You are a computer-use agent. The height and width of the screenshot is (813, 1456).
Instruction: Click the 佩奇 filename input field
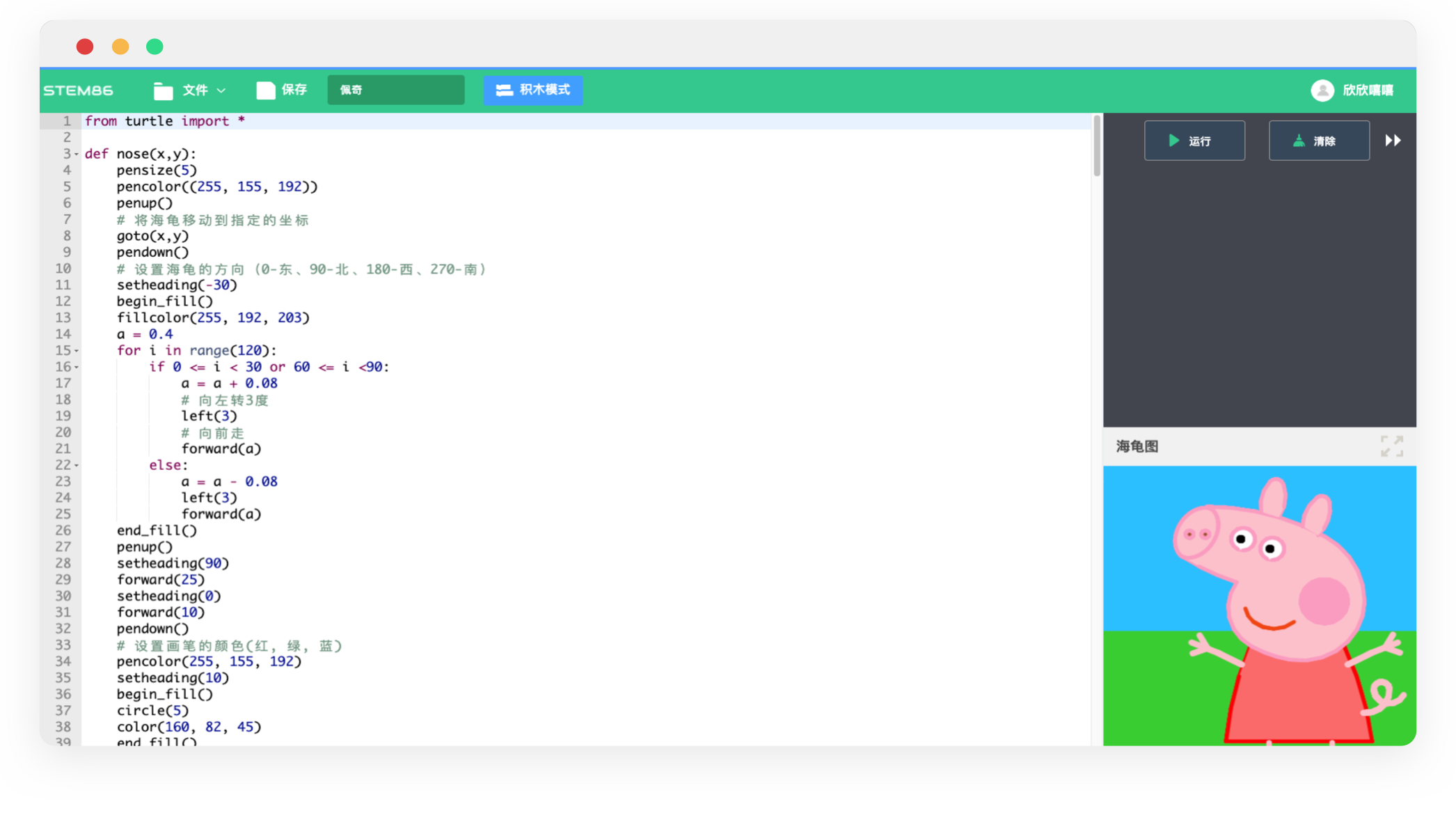tap(395, 90)
